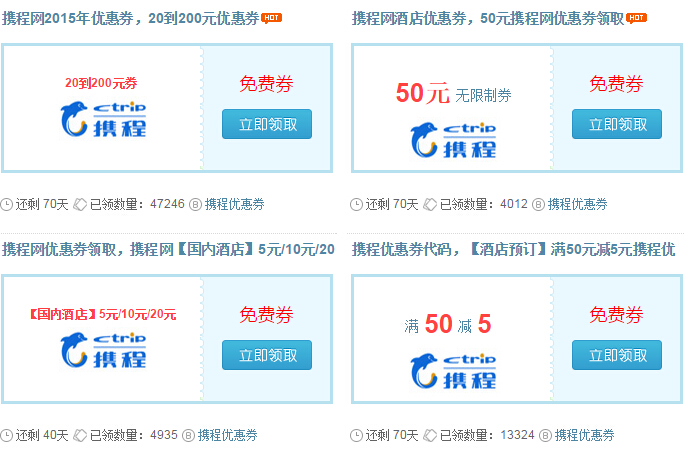Open 携程优惠券 category link next to 47246
The width and height of the screenshot is (684, 455).
(235, 204)
